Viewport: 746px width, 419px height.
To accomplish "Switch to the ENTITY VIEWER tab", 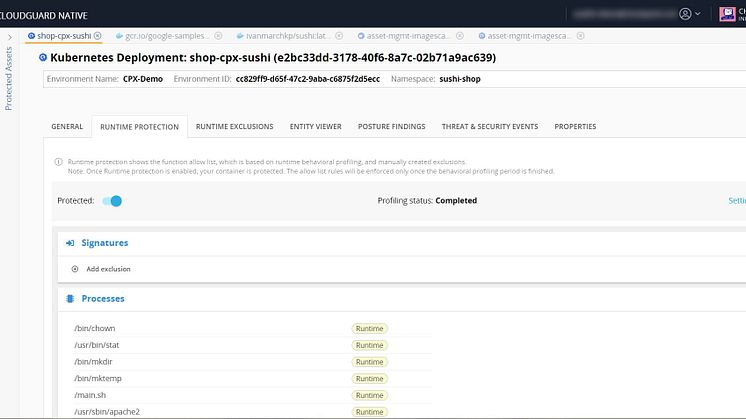I will (315, 127).
